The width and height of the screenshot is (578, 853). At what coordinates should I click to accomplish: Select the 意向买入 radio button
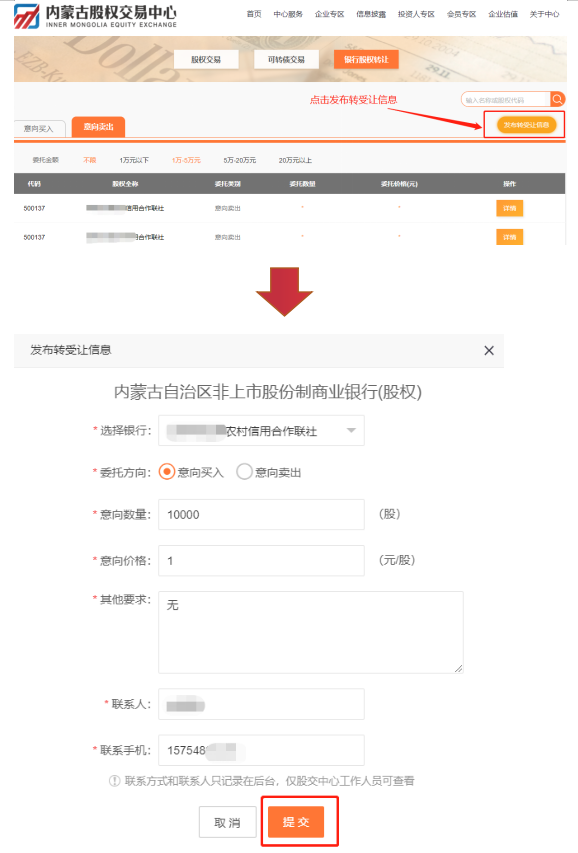167,472
